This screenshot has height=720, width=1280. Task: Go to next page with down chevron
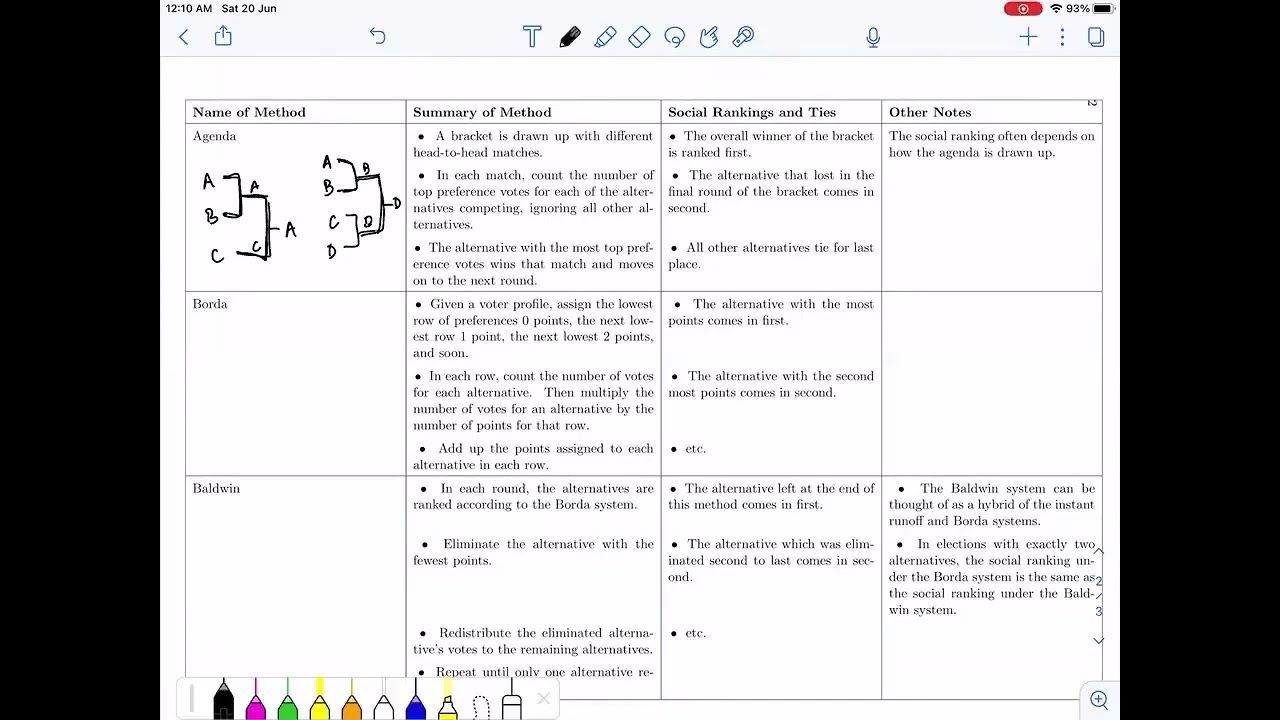click(x=1098, y=640)
